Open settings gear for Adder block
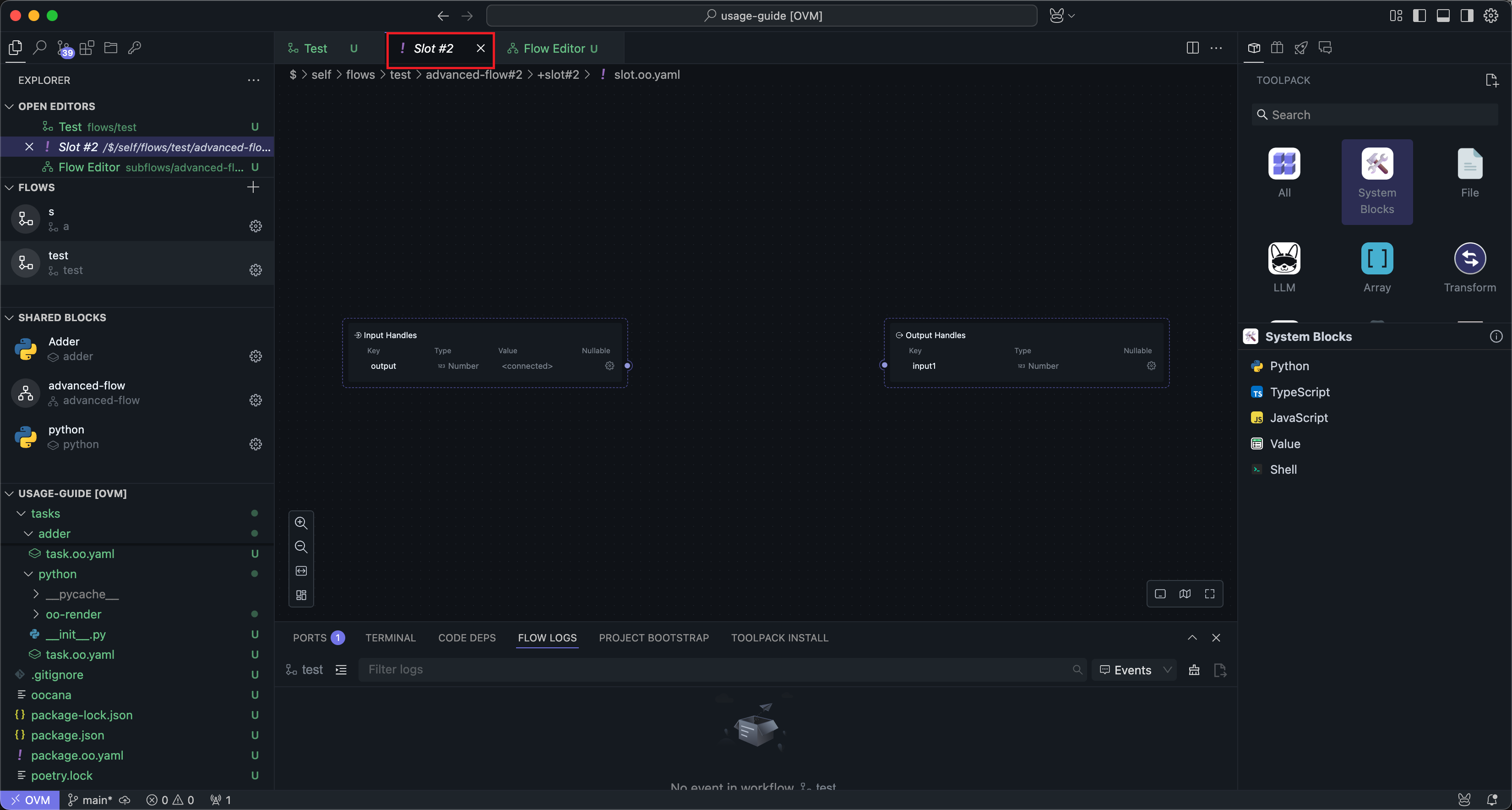Viewport: 1512px width, 810px height. click(x=256, y=356)
